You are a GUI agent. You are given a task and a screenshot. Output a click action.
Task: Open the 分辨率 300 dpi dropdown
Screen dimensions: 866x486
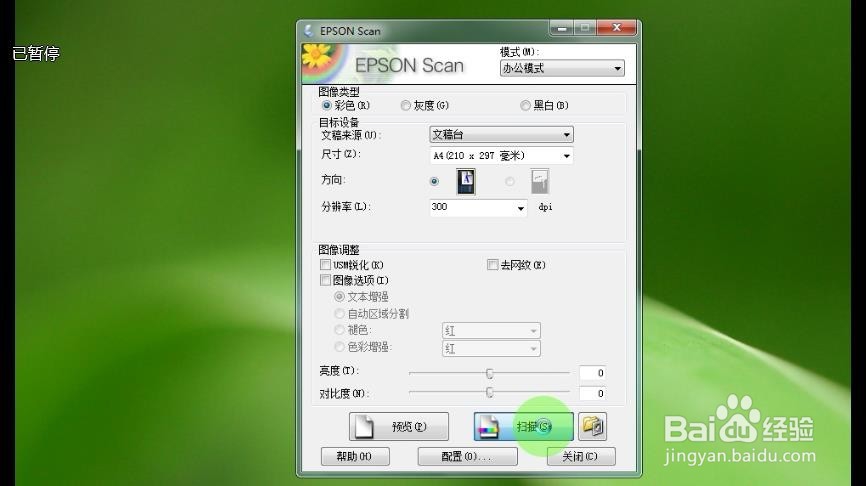point(478,208)
